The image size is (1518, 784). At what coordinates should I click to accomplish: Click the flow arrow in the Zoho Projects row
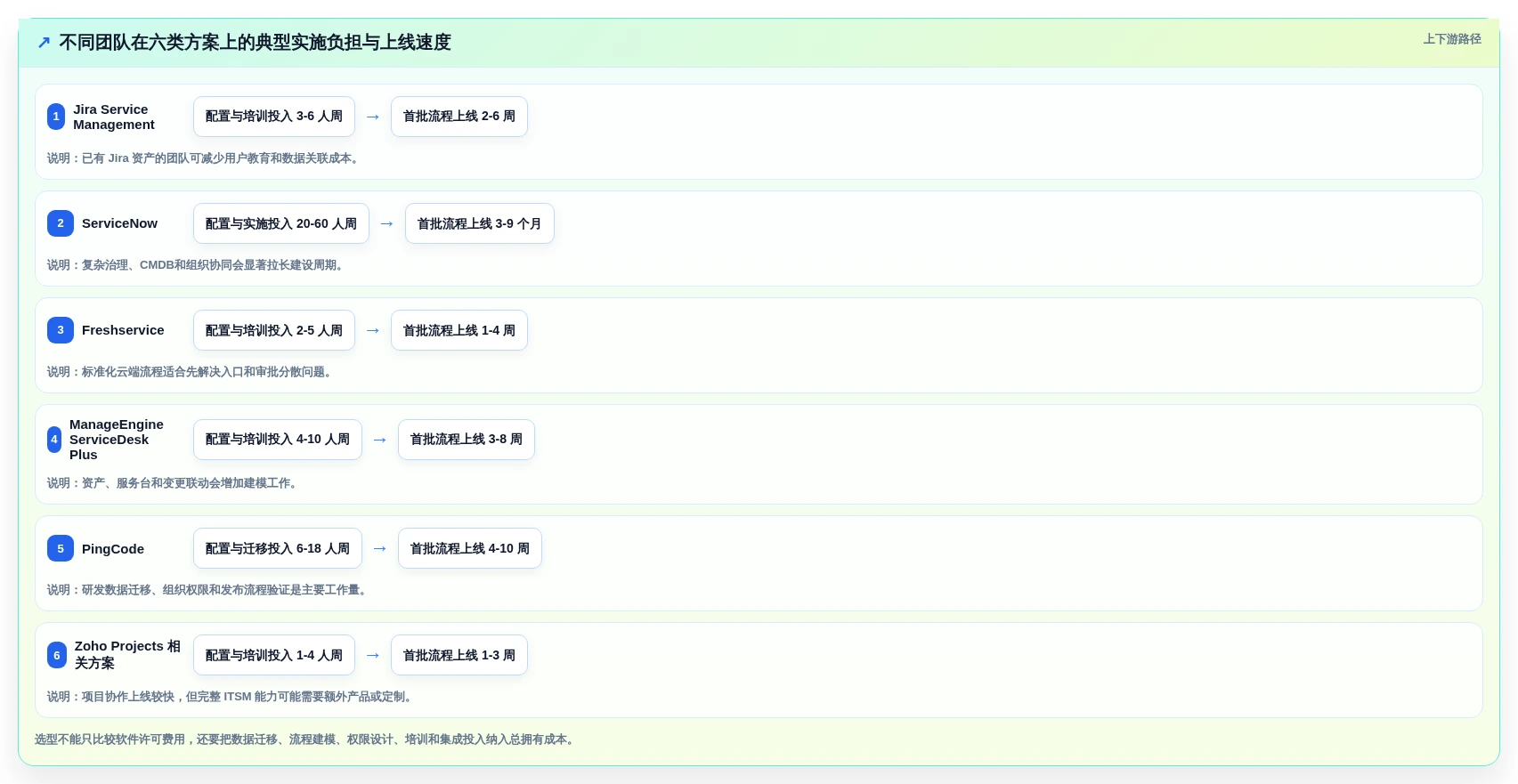[373, 655]
